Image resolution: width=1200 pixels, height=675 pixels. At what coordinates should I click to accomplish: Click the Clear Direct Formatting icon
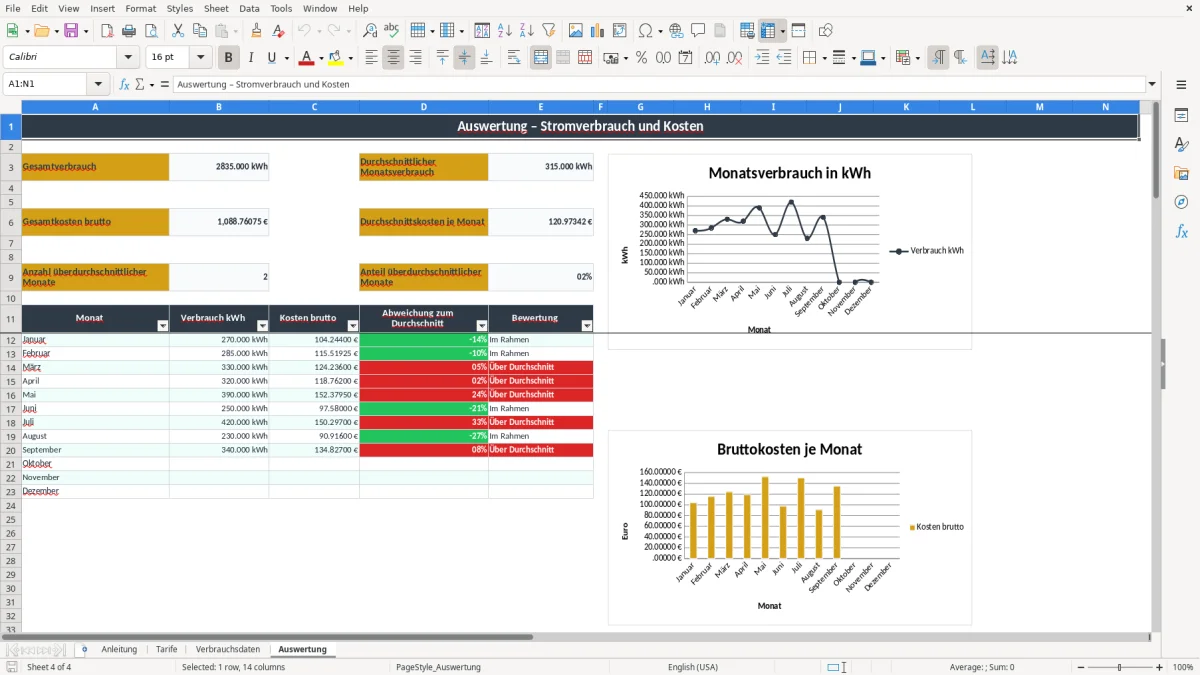tap(277, 31)
